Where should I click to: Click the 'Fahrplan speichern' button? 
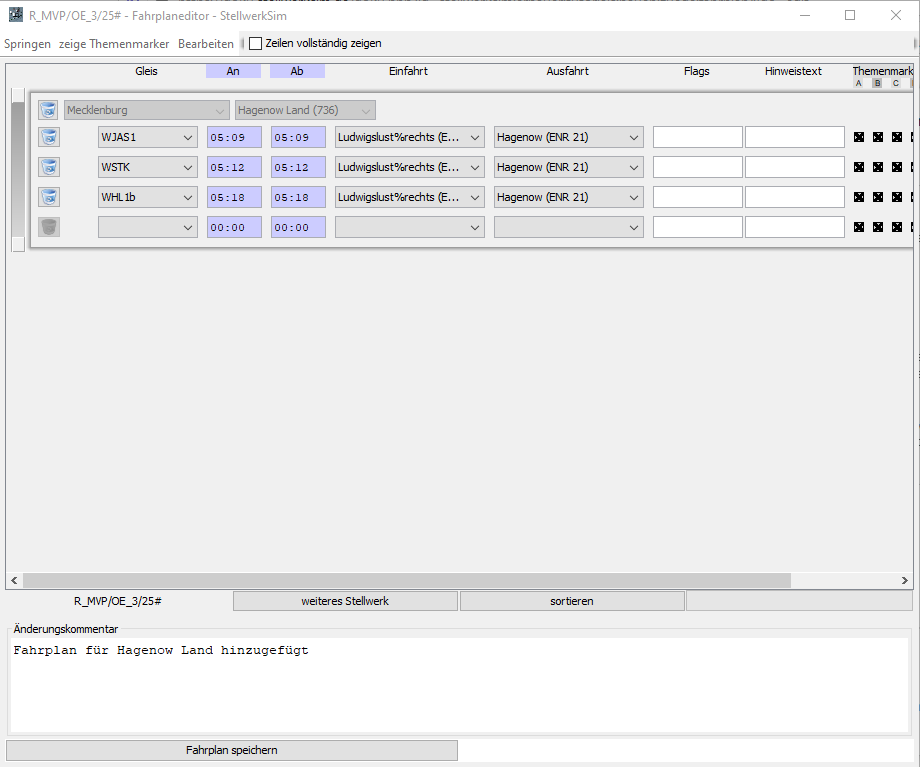point(232,750)
